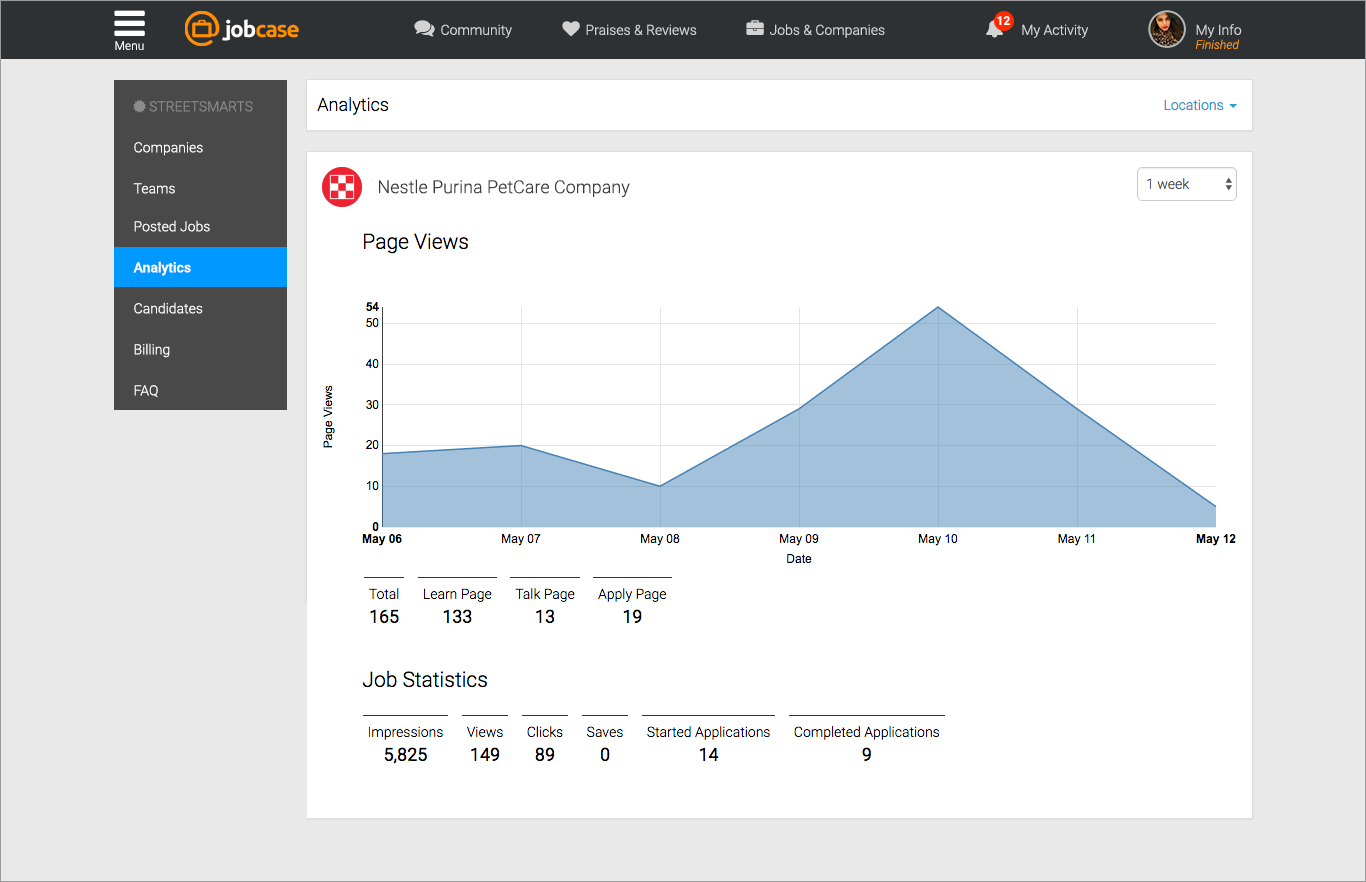The image size is (1366, 882).
Task: Click the Praises & Reviews heart icon
Action: [571, 29]
